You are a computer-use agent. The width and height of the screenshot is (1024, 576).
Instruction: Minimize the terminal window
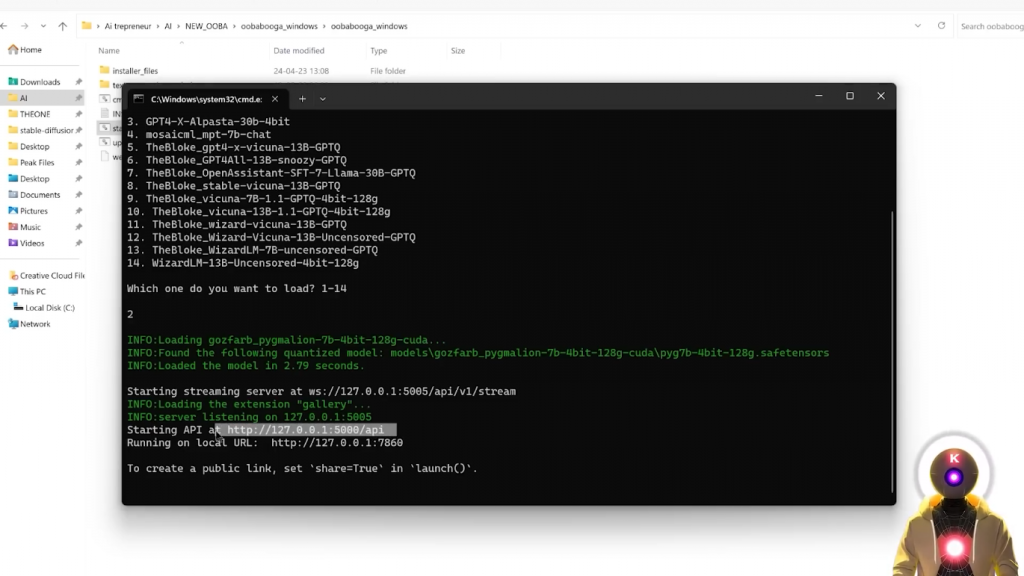818,96
